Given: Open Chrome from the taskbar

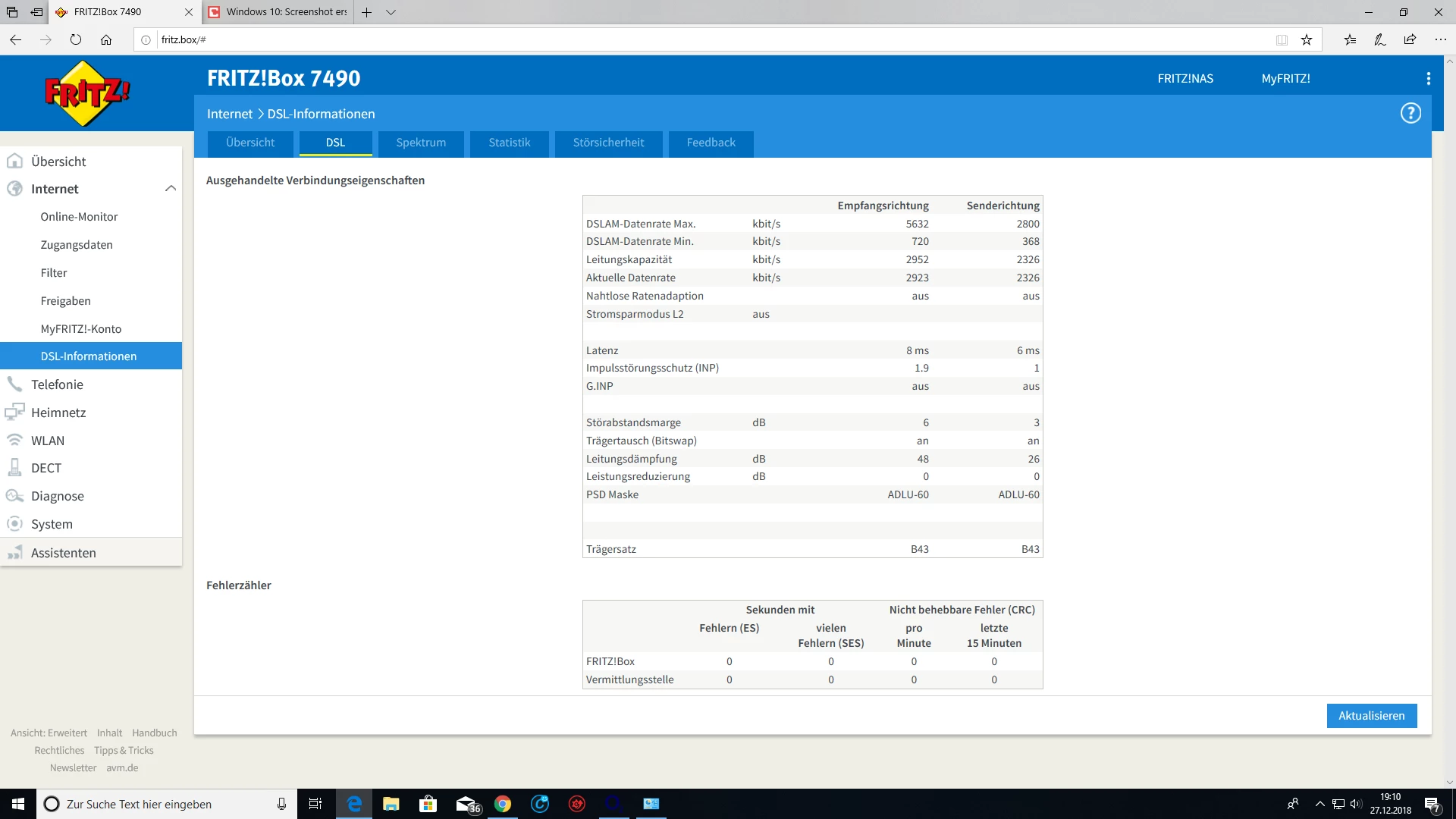Looking at the screenshot, I should coord(503,804).
